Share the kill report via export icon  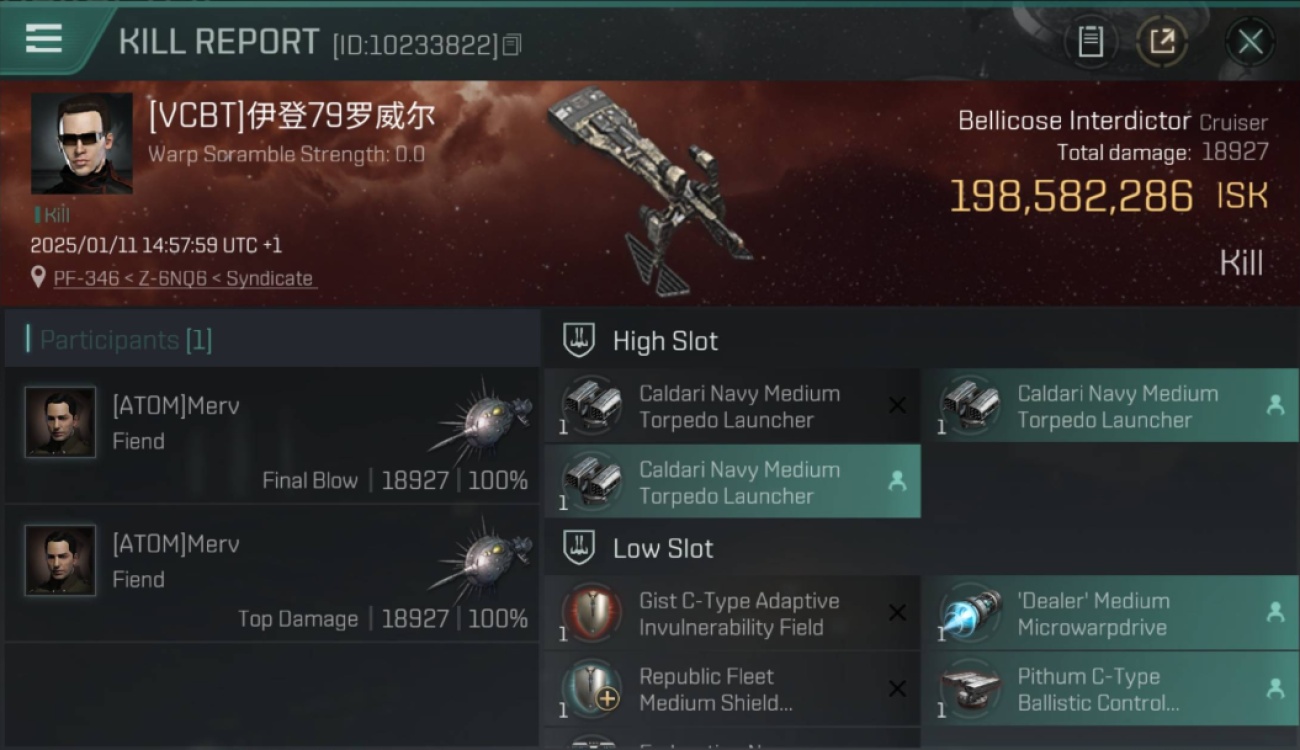click(1162, 42)
